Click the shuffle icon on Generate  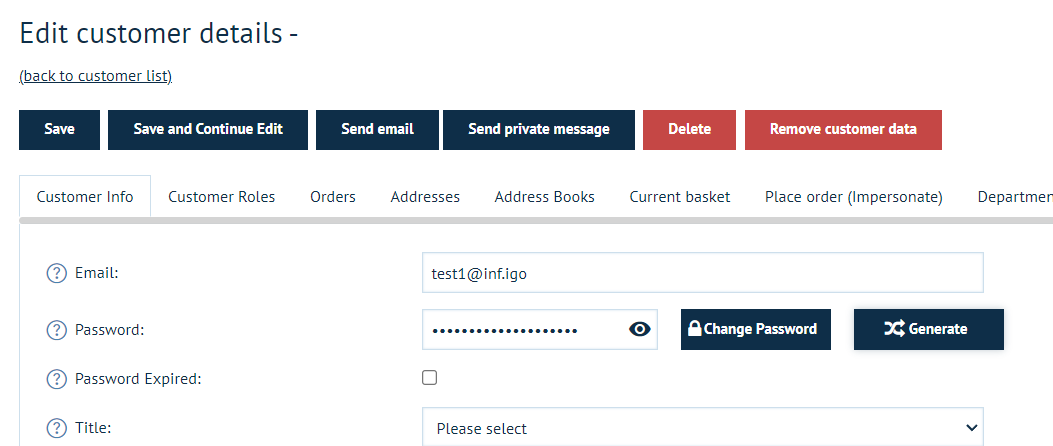click(894, 328)
